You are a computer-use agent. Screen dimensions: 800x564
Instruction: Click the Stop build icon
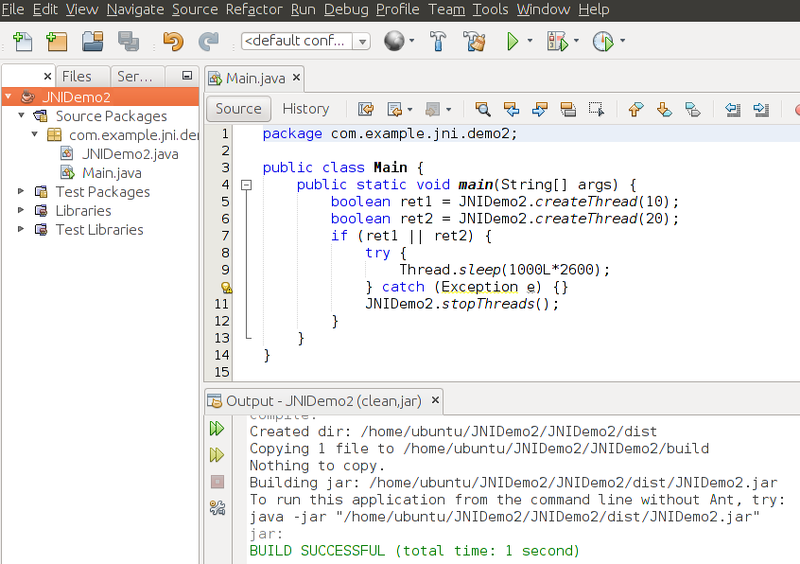[x=217, y=481]
